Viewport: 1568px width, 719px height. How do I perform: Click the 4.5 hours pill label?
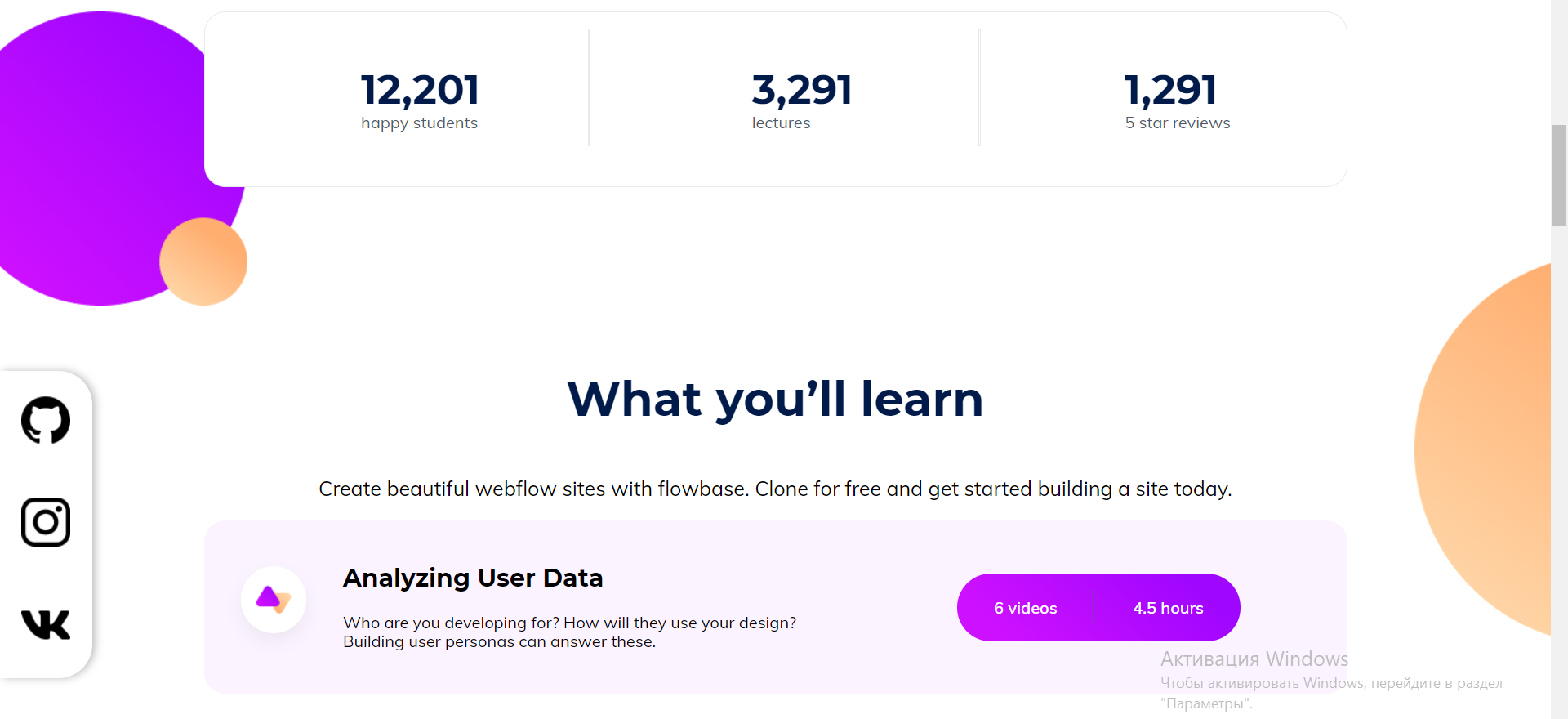[1168, 608]
